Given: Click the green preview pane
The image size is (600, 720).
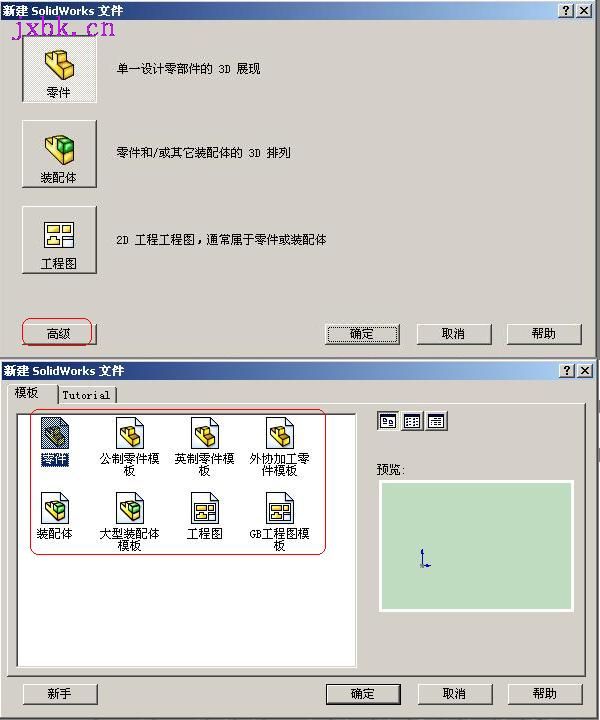Looking at the screenshot, I should click(477, 546).
